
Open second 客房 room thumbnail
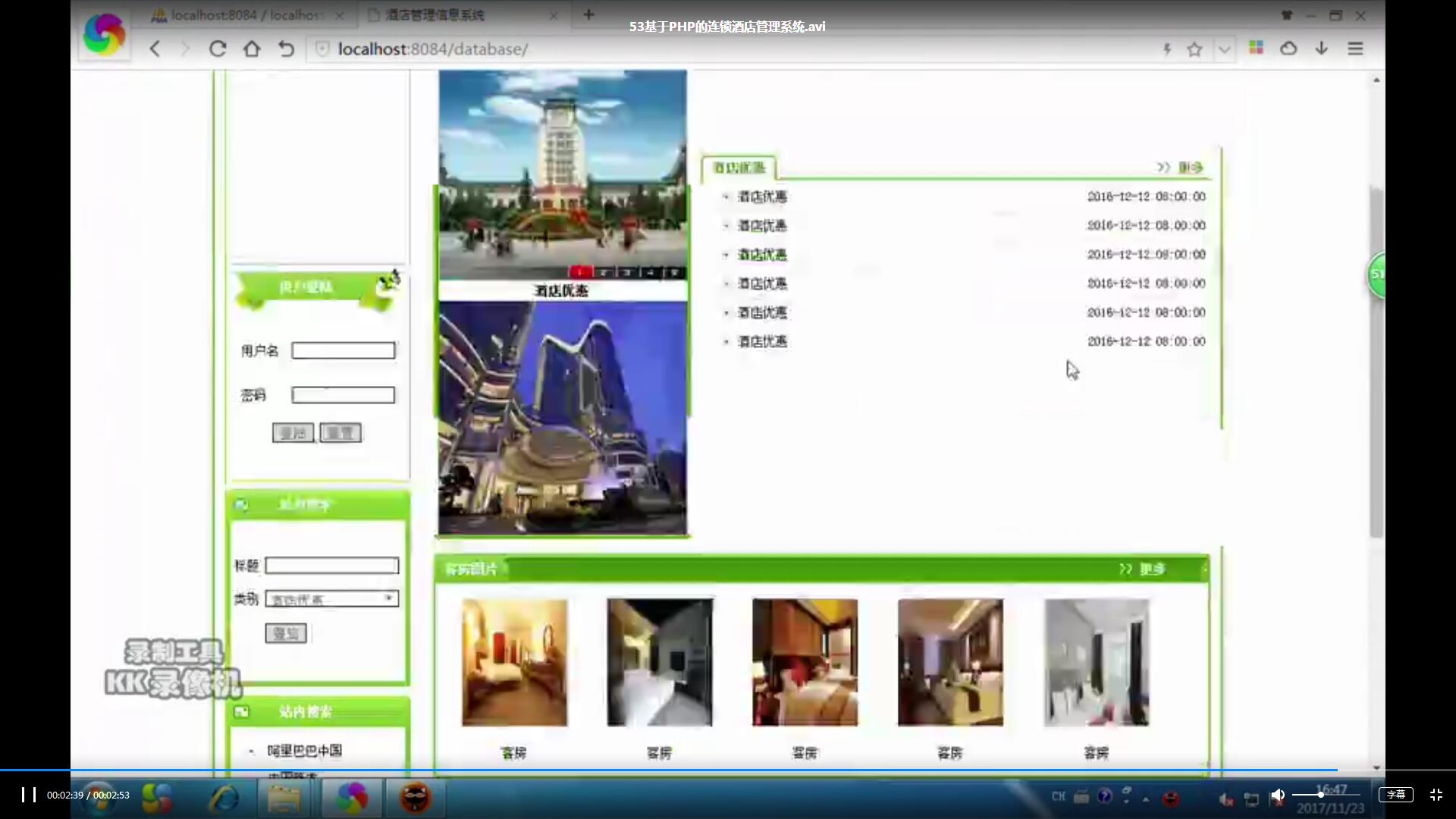pos(660,662)
